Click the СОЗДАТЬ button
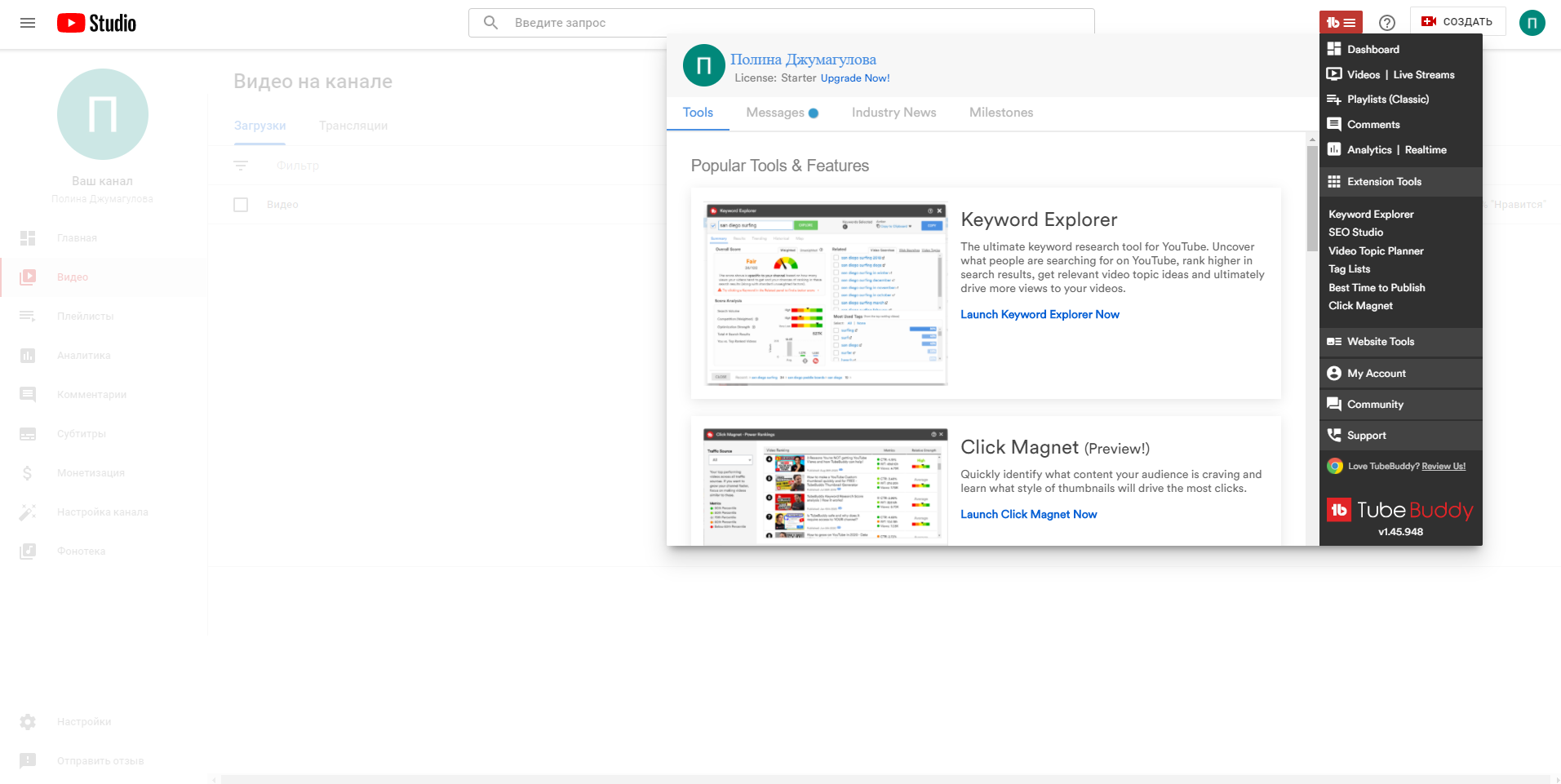1561x784 pixels. (x=1457, y=22)
